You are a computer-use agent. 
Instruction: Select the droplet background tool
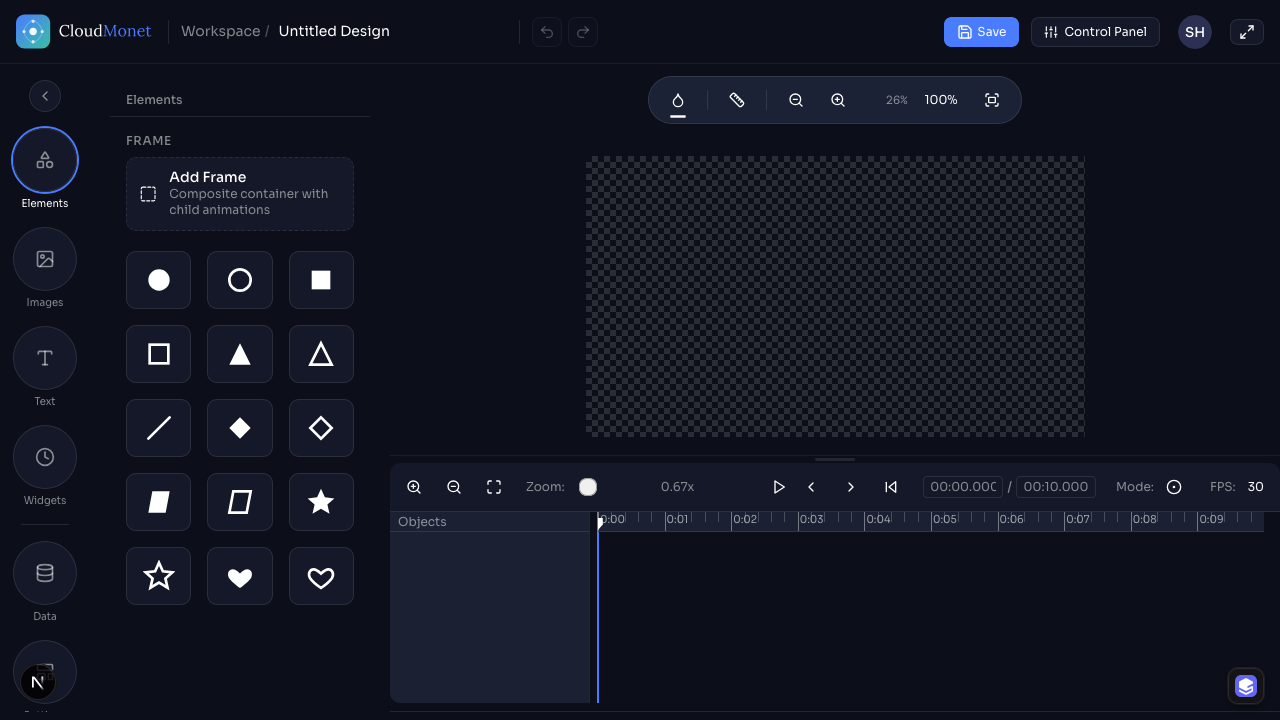click(x=678, y=100)
